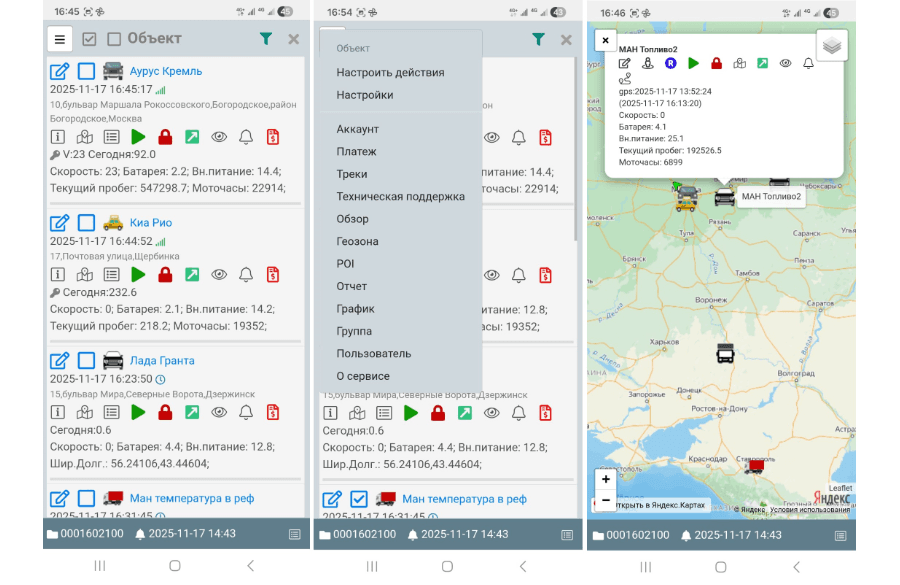
Task: Toggle eye visibility icon in МАН Топливо2 popup
Action: tap(785, 63)
